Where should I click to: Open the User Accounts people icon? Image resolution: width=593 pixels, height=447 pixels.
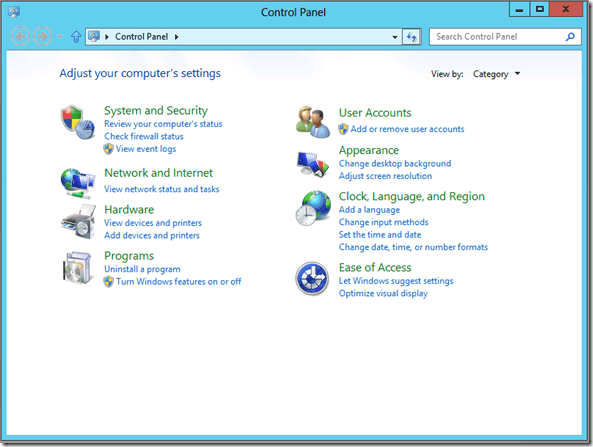313,122
